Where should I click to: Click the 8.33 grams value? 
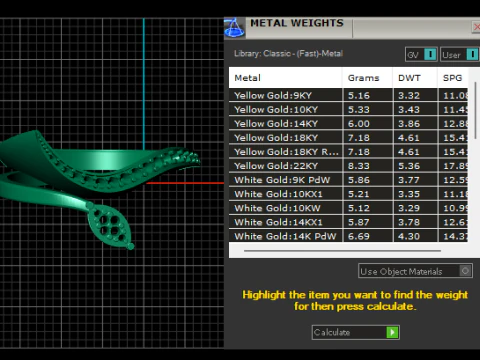tap(359, 166)
